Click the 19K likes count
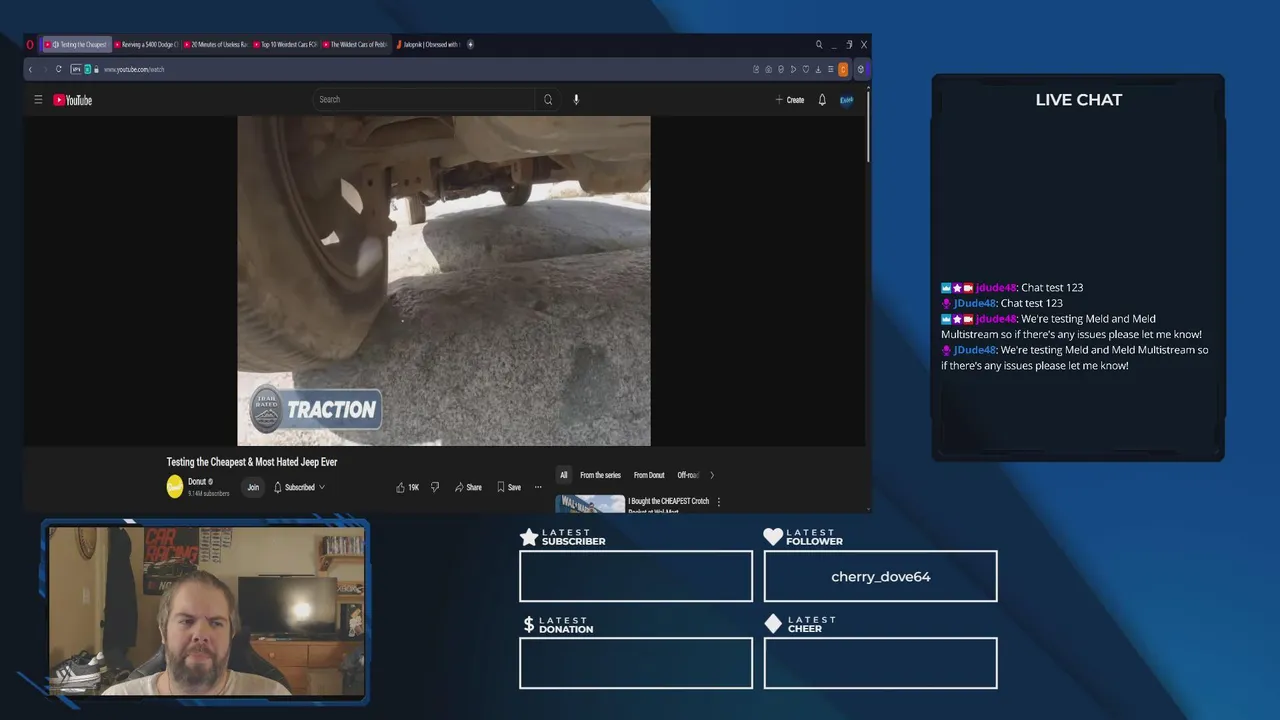 click(414, 487)
